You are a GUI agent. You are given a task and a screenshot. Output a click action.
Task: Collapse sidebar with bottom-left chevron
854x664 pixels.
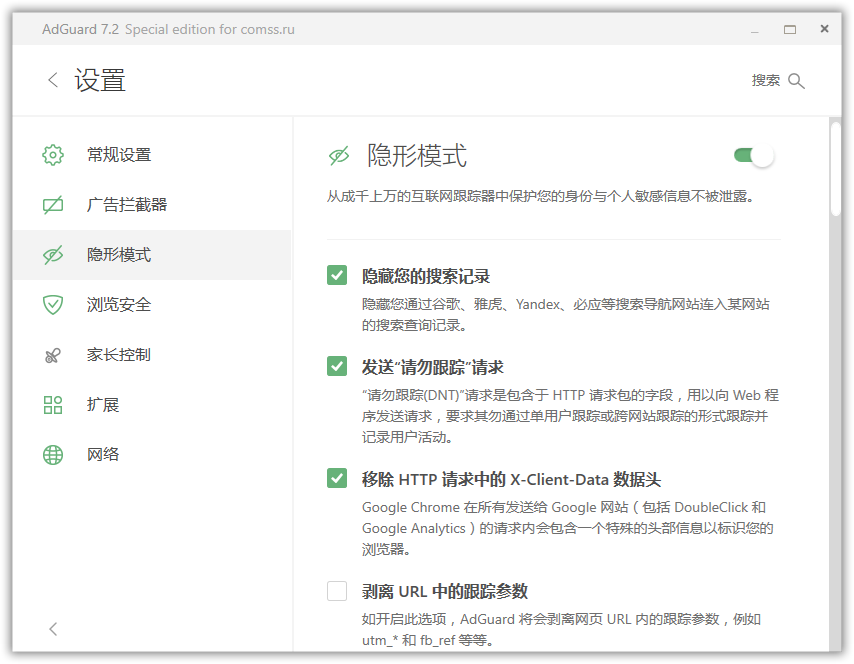coord(53,629)
